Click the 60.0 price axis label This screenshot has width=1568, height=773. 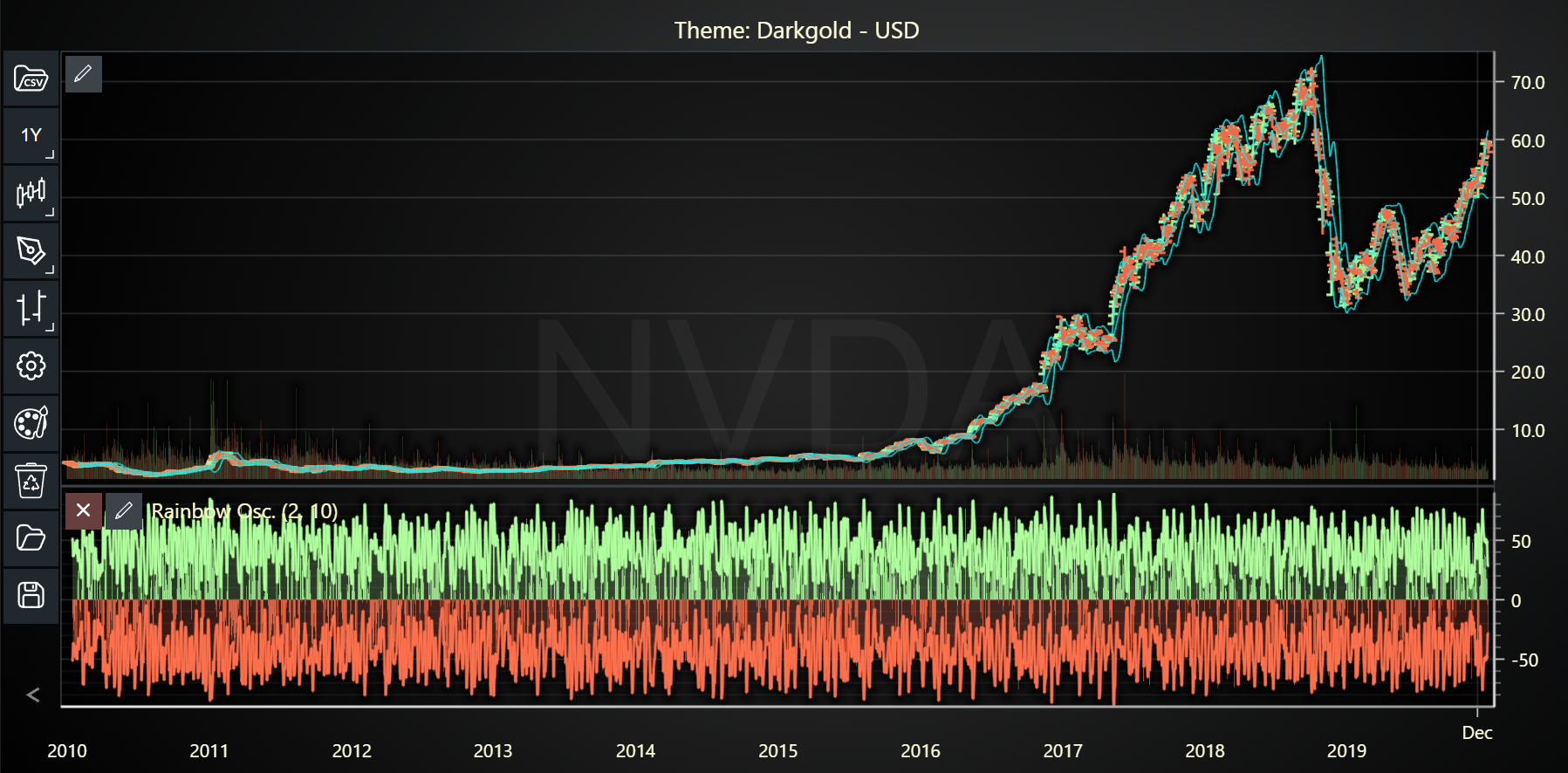pyautogui.click(x=1528, y=141)
